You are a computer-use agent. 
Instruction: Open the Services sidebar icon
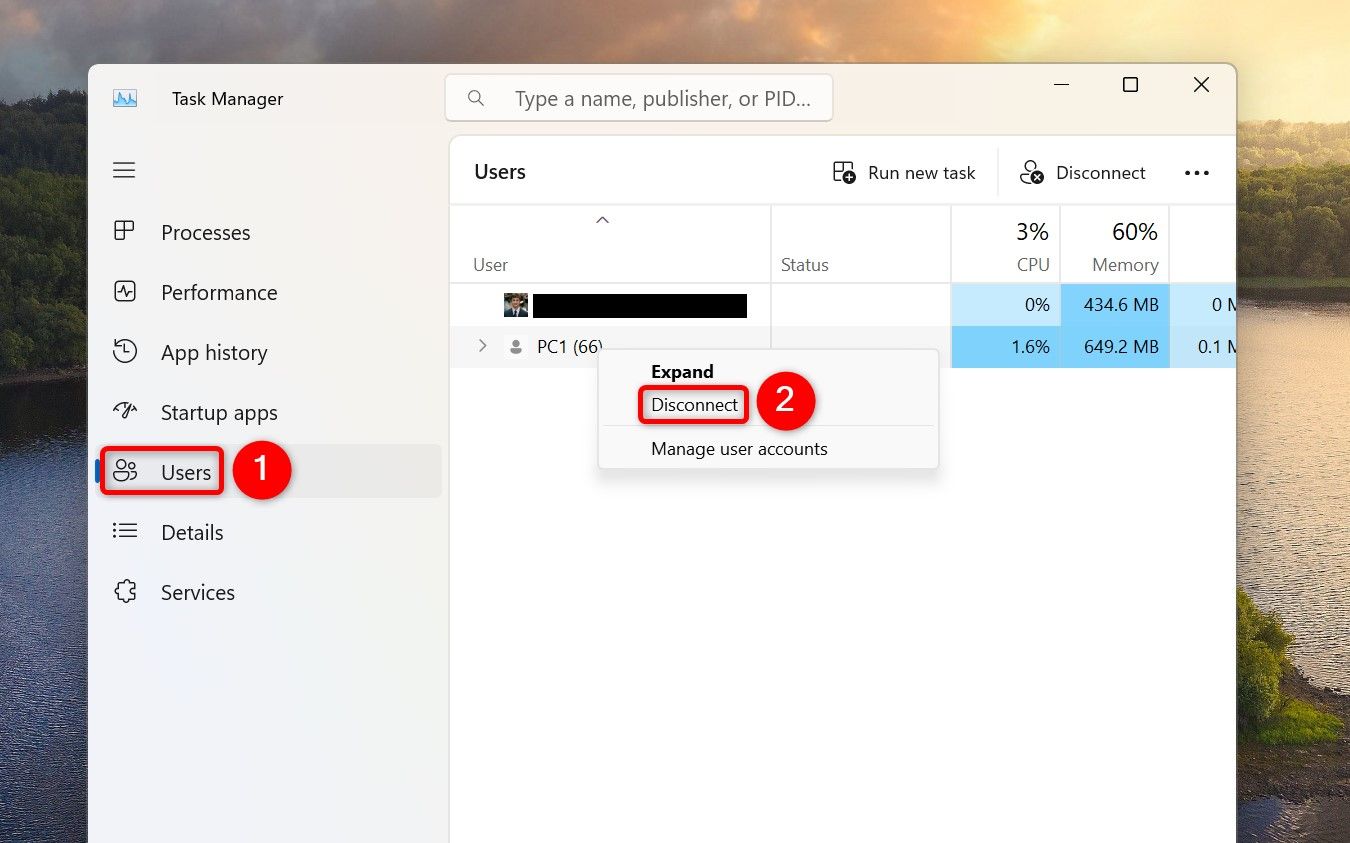click(125, 591)
